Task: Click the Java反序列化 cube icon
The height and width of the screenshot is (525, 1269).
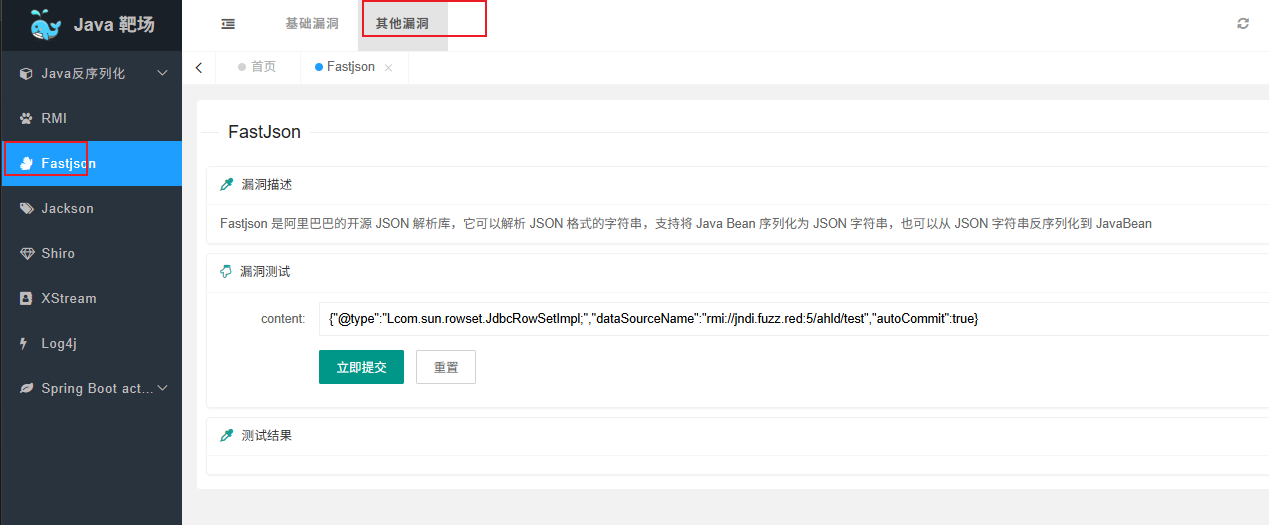Action: pos(27,73)
